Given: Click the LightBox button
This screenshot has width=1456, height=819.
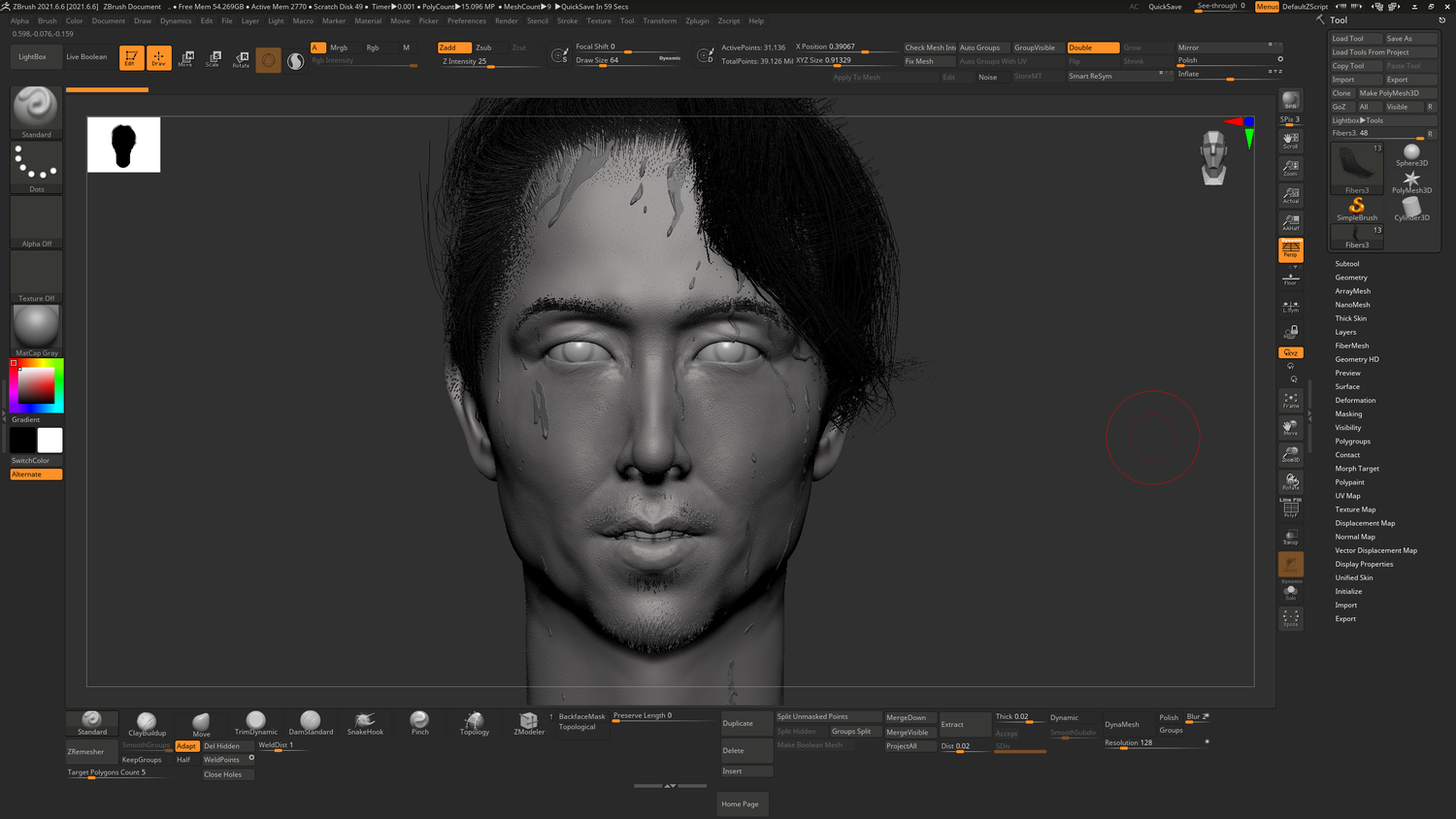Looking at the screenshot, I should coord(32,56).
